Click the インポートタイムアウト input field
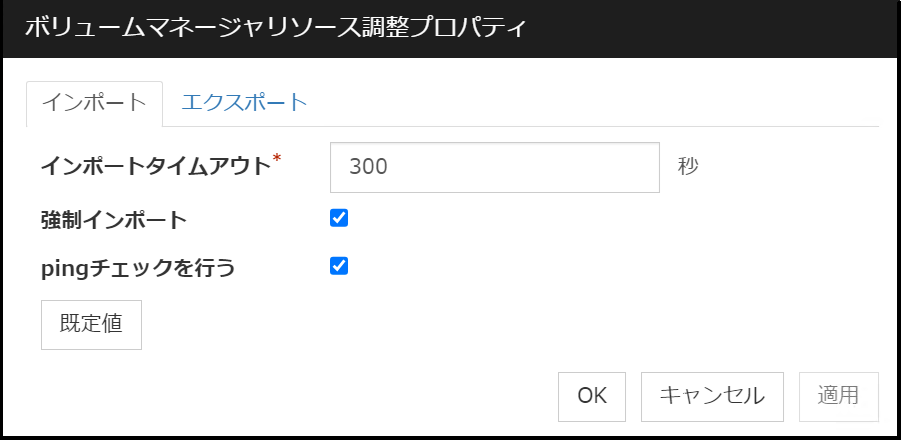The image size is (901, 440). (494, 167)
